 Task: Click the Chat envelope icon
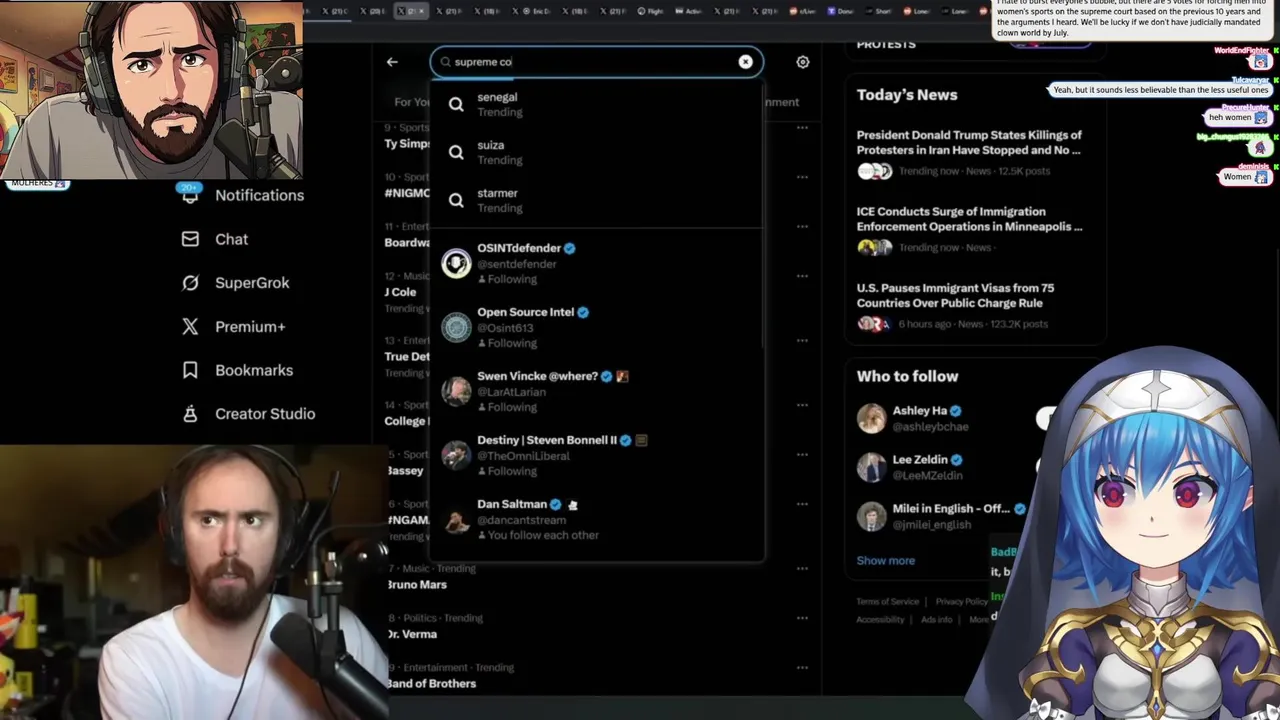190,239
